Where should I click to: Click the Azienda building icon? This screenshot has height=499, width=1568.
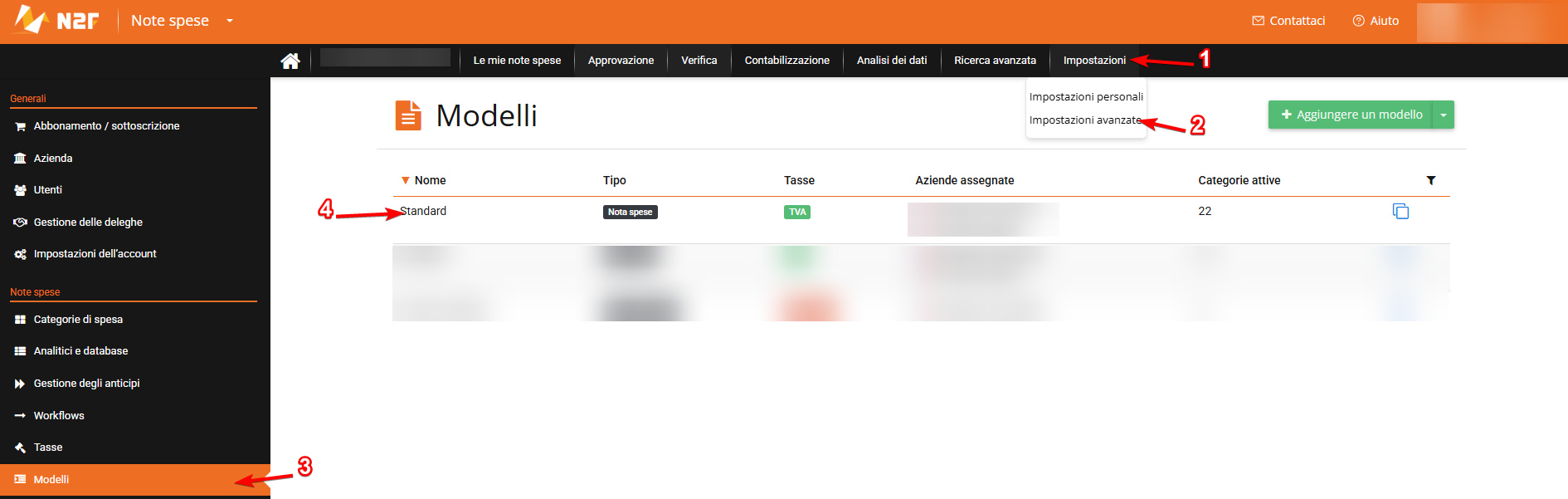click(20, 159)
